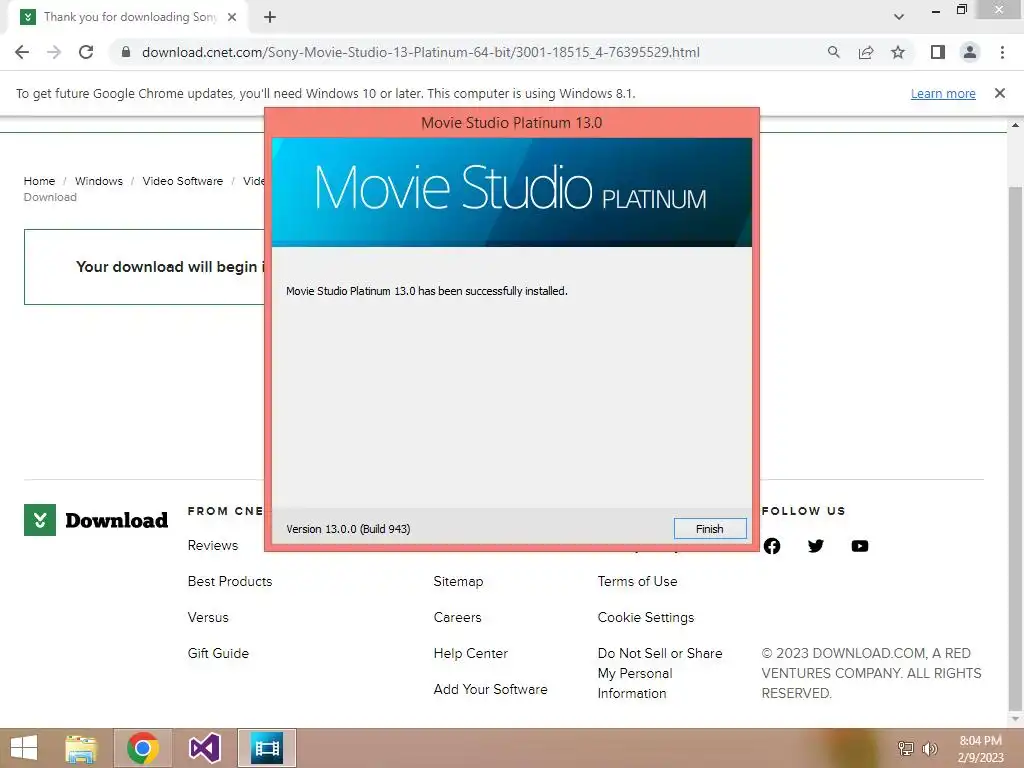Open Careers footer link

click(x=458, y=617)
